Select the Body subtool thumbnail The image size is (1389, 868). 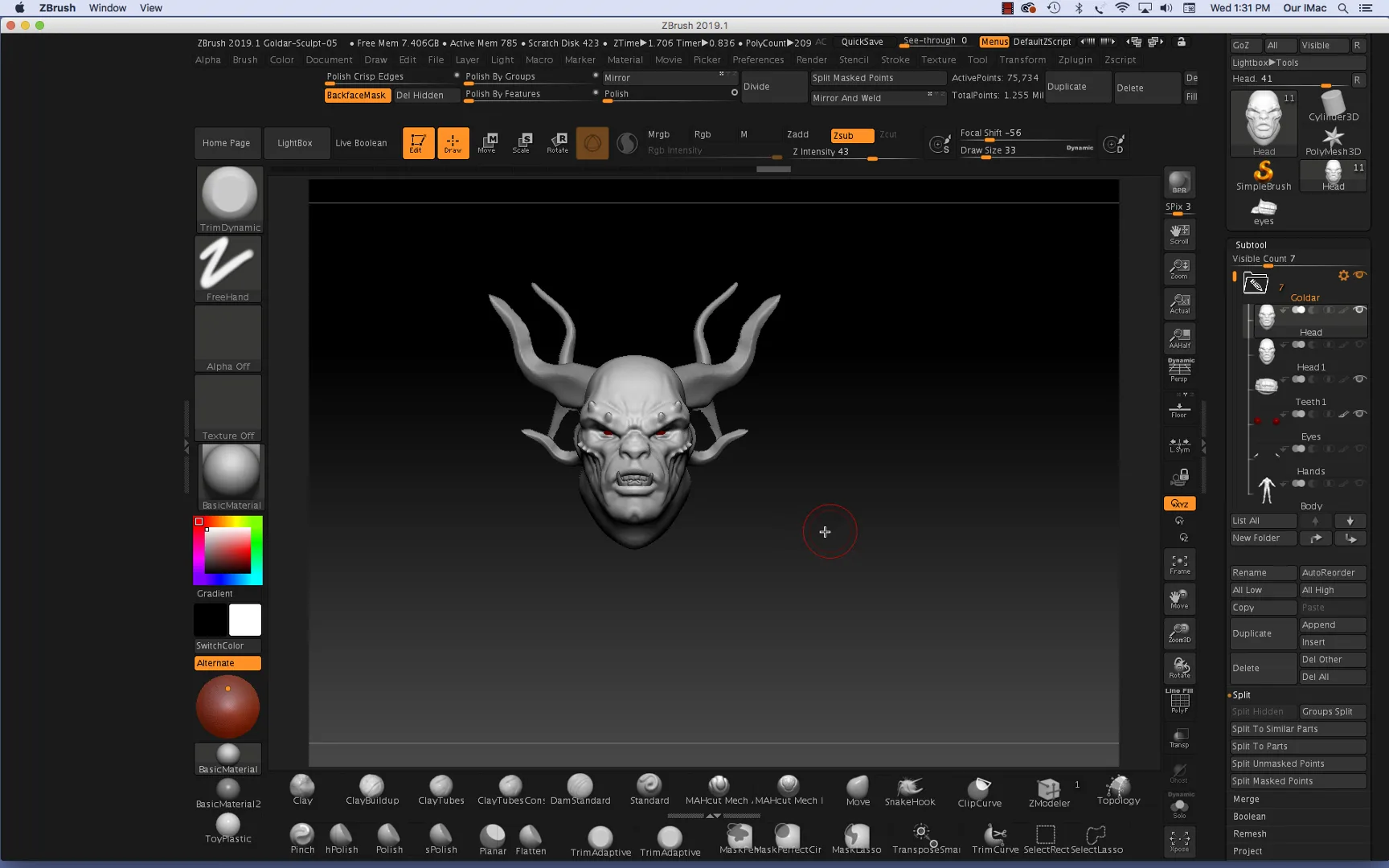pos(1267,489)
